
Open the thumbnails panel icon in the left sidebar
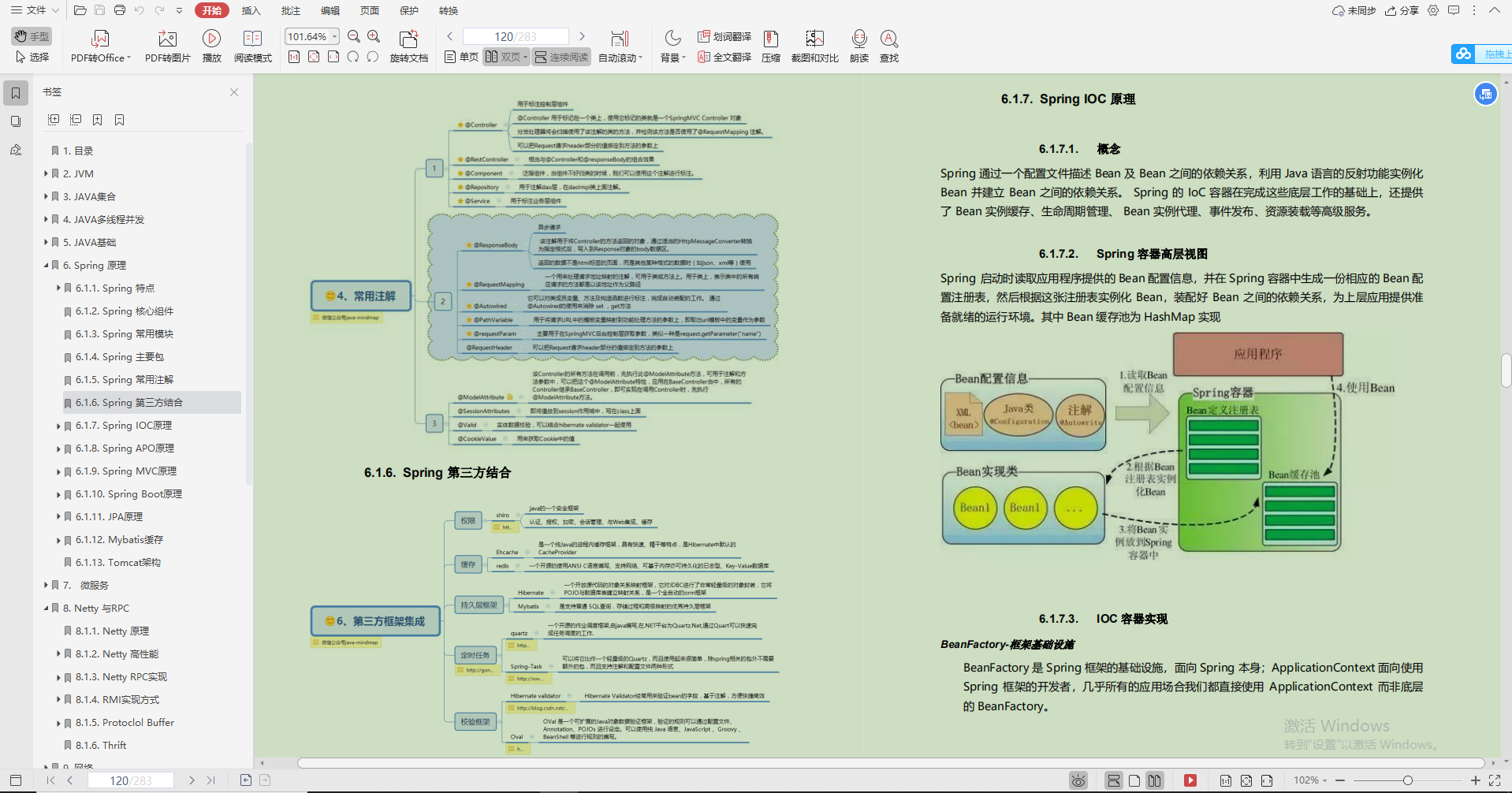pyautogui.click(x=16, y=121)
